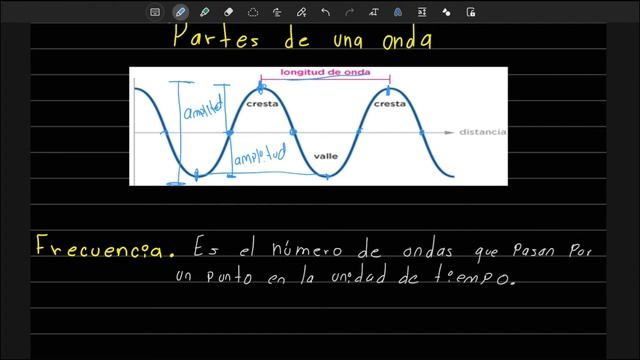
Task: Select the pen-plus shape tool
Action: (301, 12)
